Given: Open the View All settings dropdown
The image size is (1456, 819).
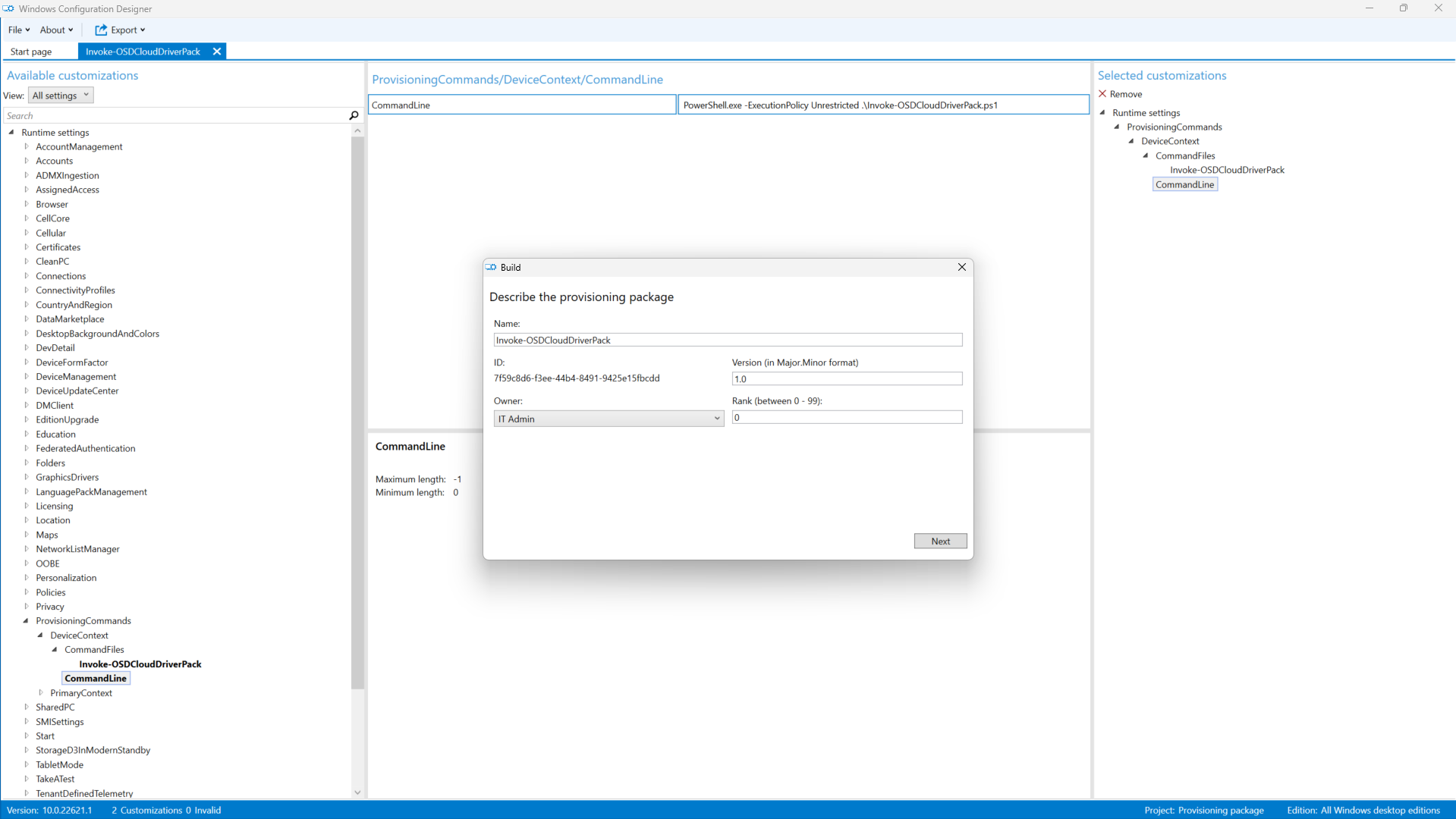Looking at the screenshot, I should [x=61, y=96].
